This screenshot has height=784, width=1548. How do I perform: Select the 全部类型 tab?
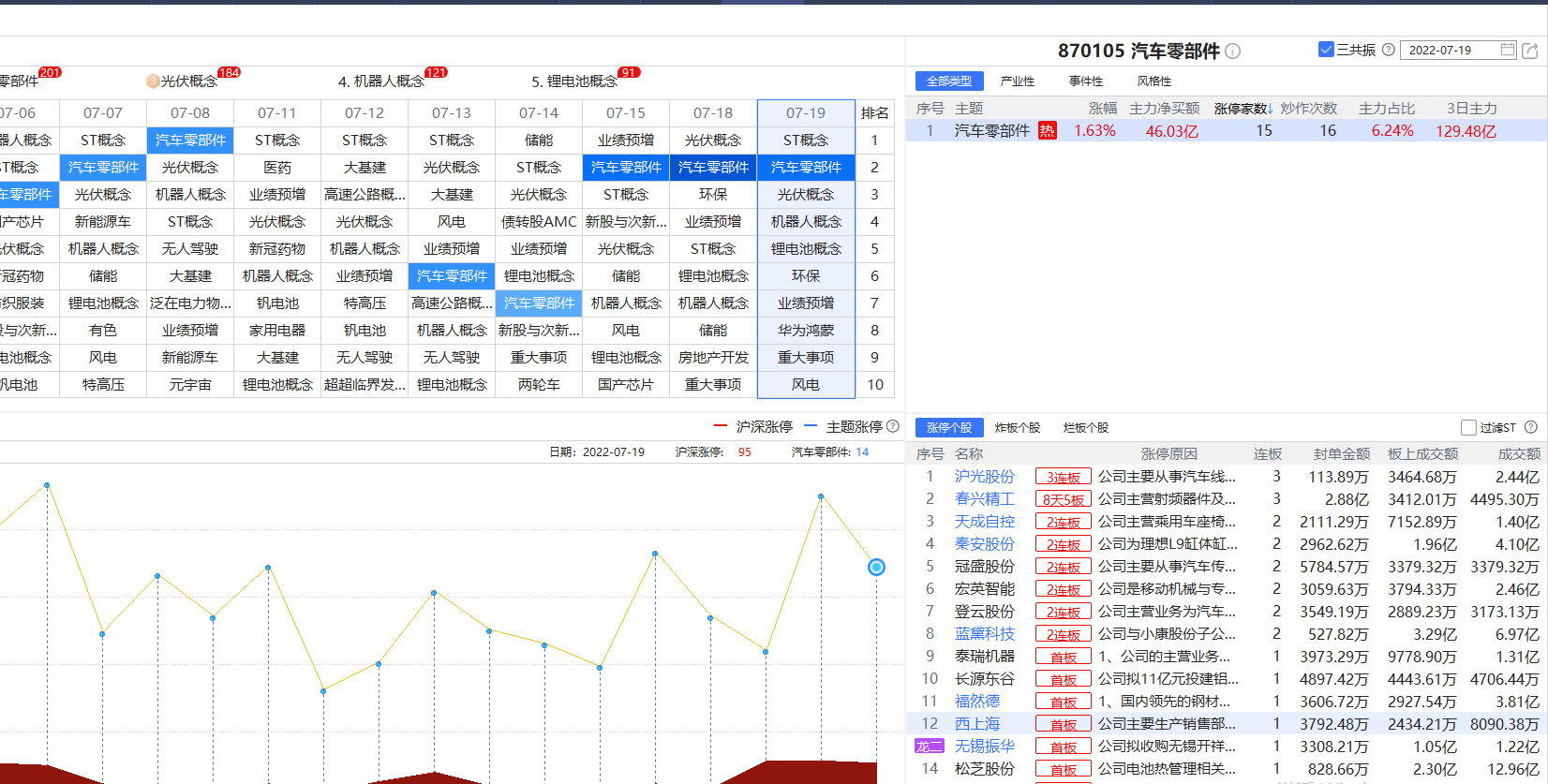click(949, 81)
